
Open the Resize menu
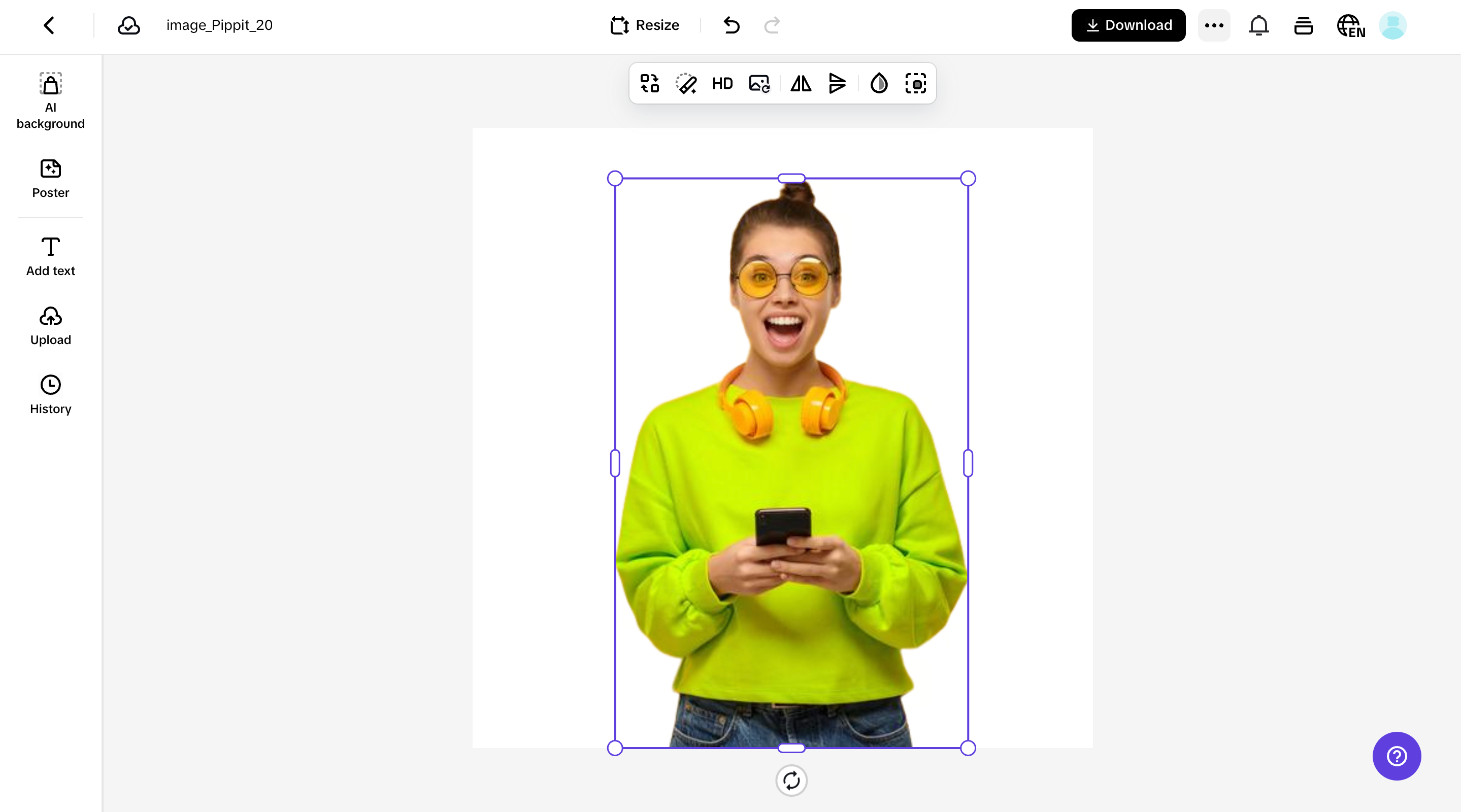click(644, 25)
